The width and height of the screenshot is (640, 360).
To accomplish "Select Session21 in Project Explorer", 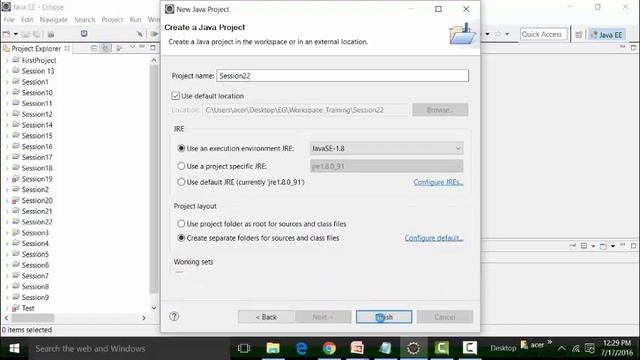I will (x=37, y=211).
